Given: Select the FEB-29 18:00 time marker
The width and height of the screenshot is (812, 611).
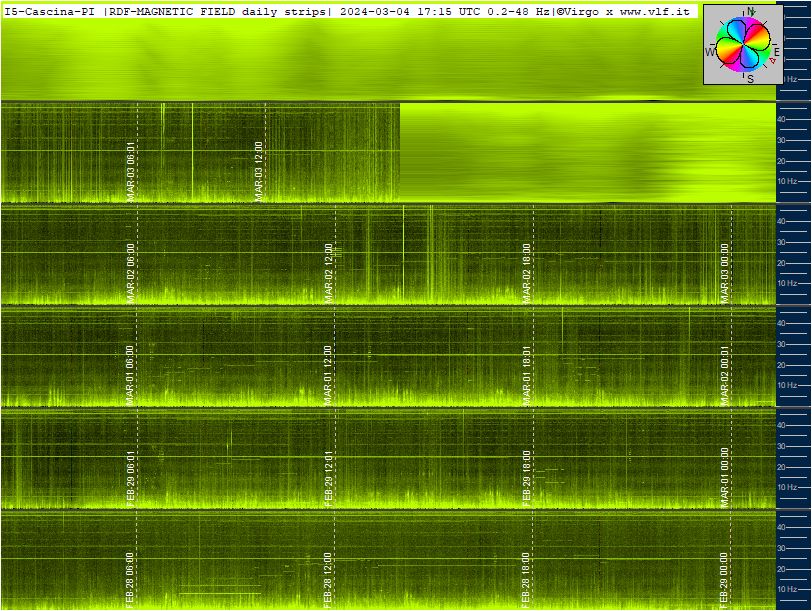Looking at the screenshot, I should click(x=527, y=478).
